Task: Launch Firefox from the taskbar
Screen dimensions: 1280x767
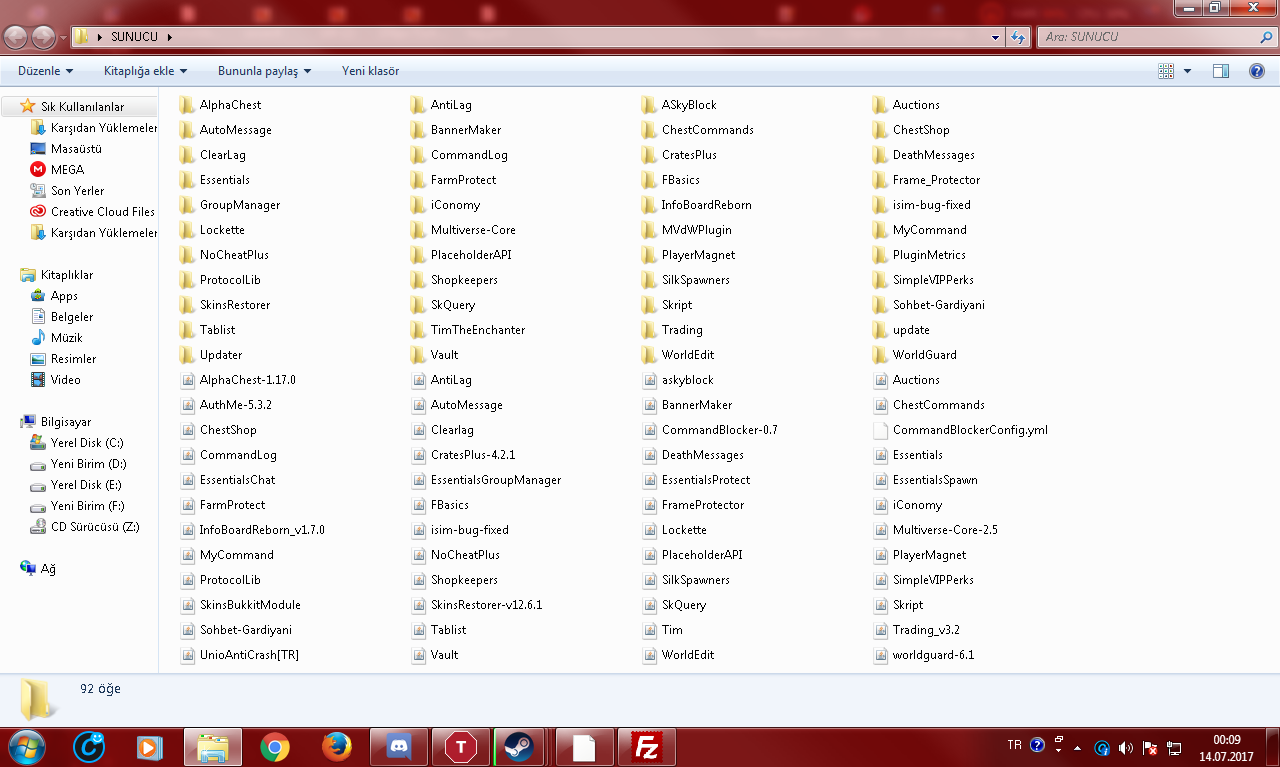Action: coord(337,747)
